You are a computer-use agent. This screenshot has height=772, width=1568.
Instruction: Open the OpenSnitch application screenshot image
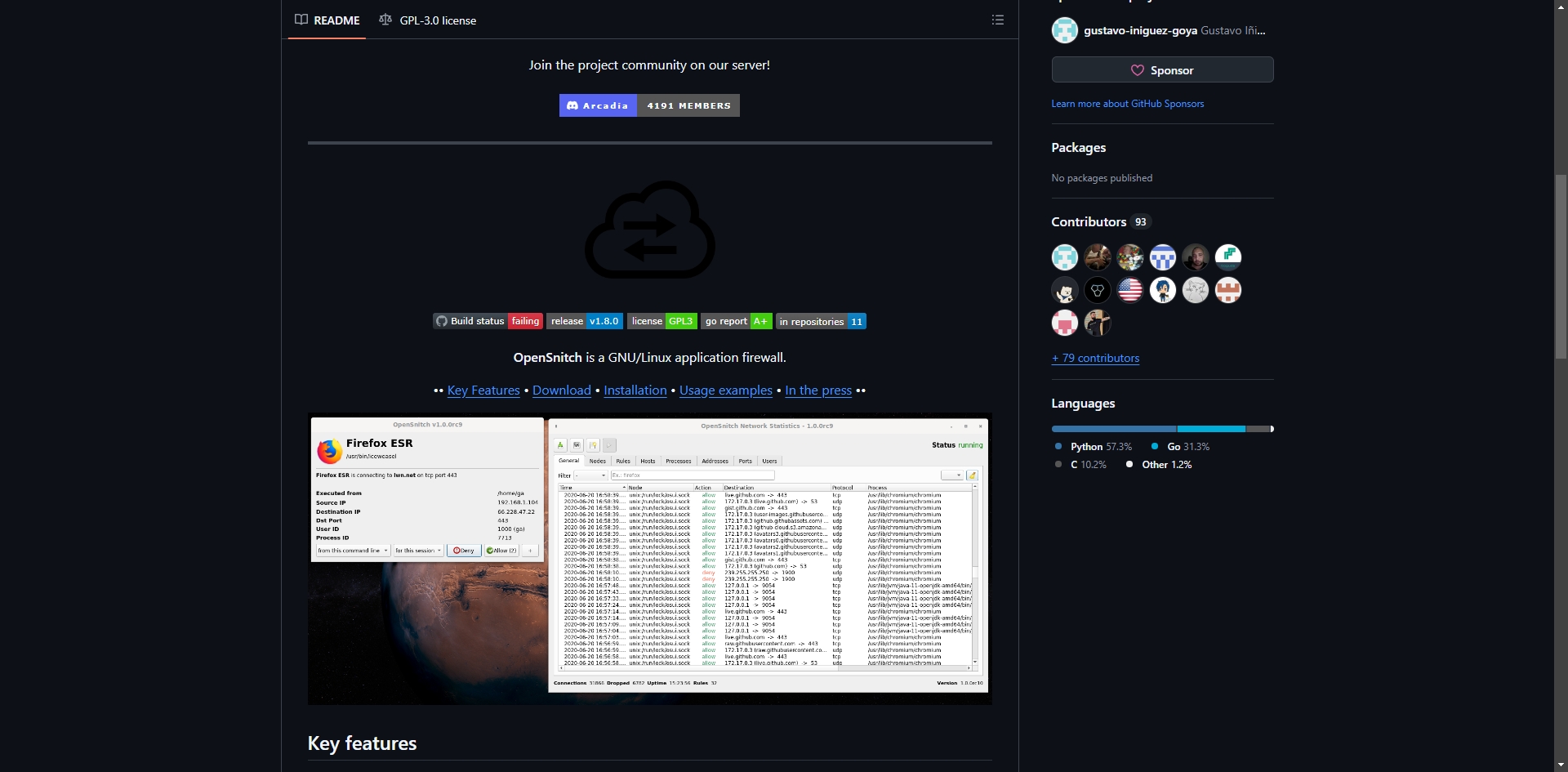[x=650, y=559]
